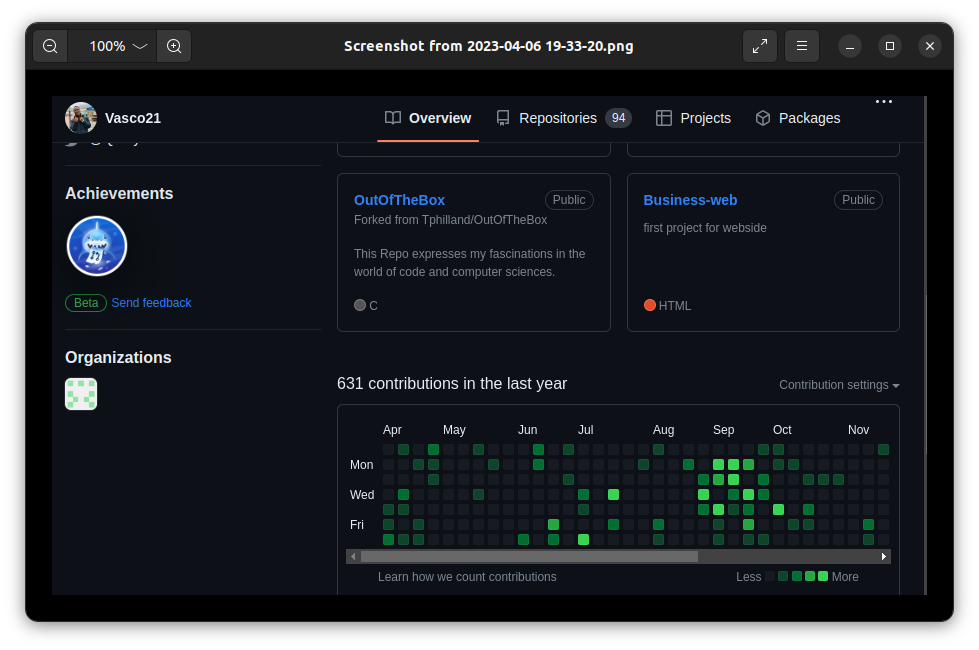Click the Tphilland/OutOfTheBox fork source link
Viewport: 979px width, 650px height.
(x=485, y=220)
